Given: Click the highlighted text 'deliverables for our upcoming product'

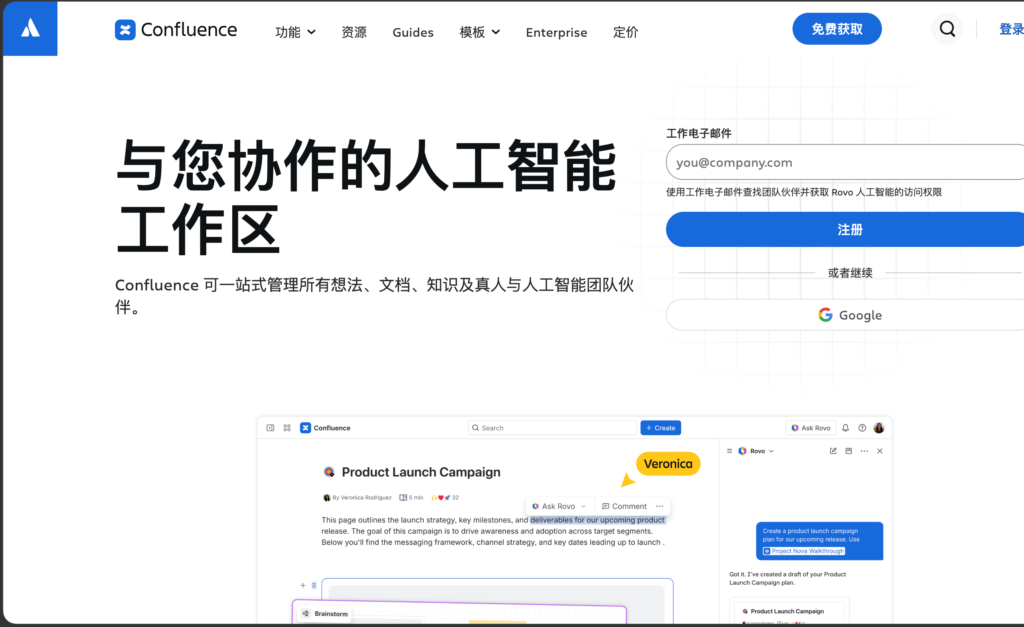Looking at the screenshot, I should [597, 520].
